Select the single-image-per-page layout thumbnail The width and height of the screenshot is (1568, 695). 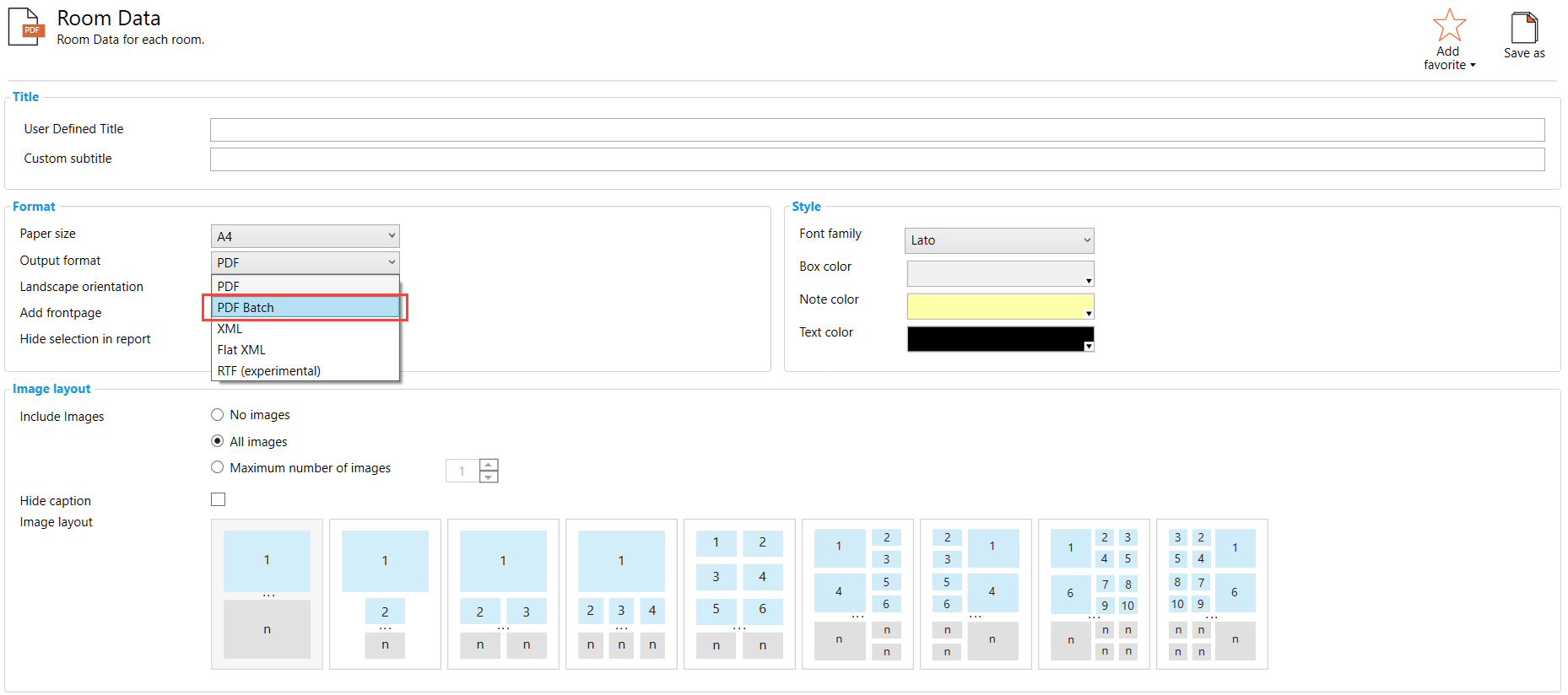[x=267, y=594]
